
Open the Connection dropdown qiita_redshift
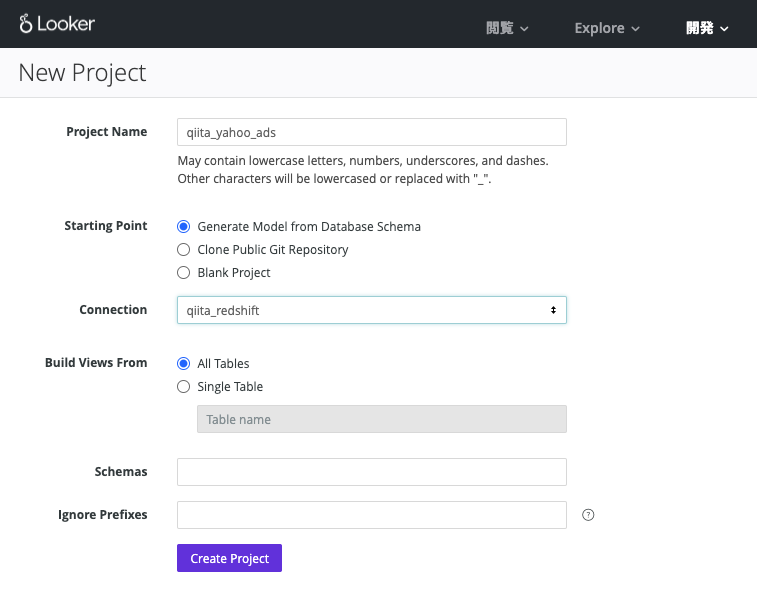point(372,310)
